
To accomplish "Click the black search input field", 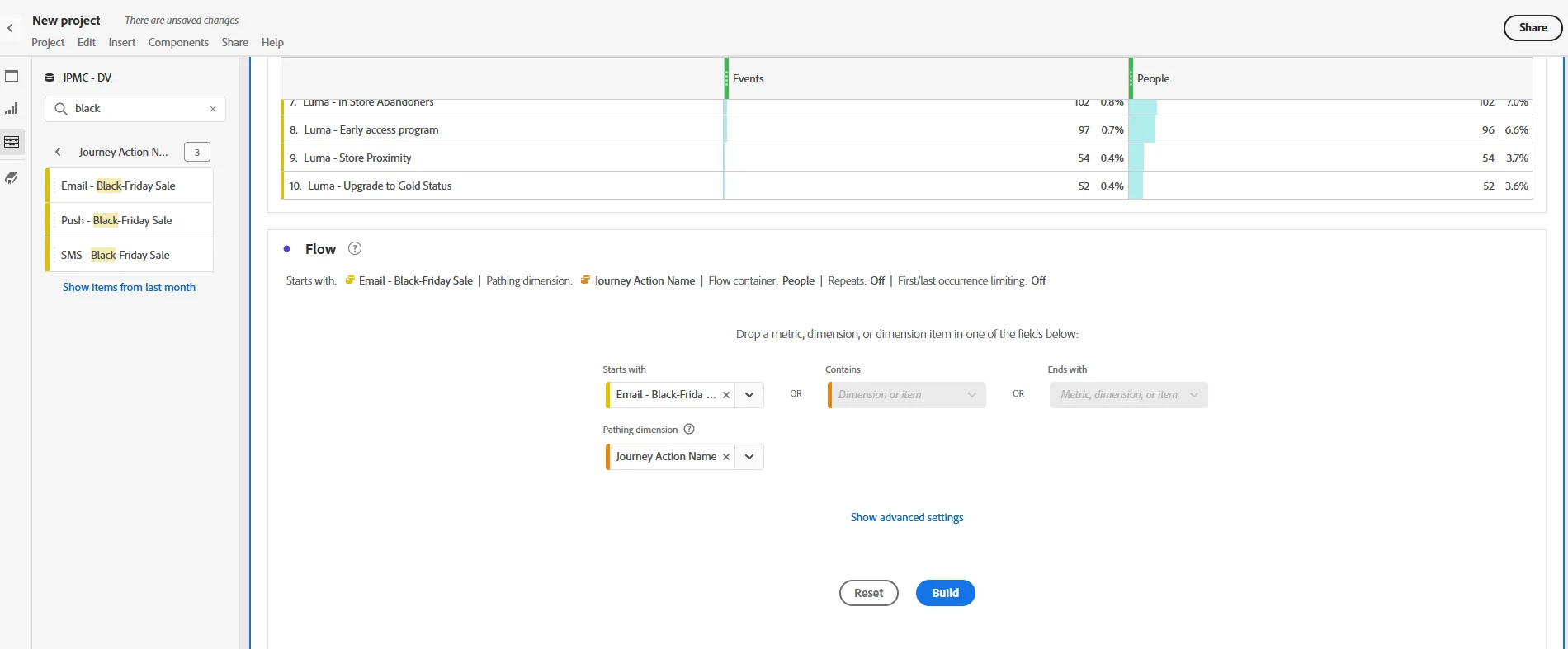I will [x=136, y=109].
